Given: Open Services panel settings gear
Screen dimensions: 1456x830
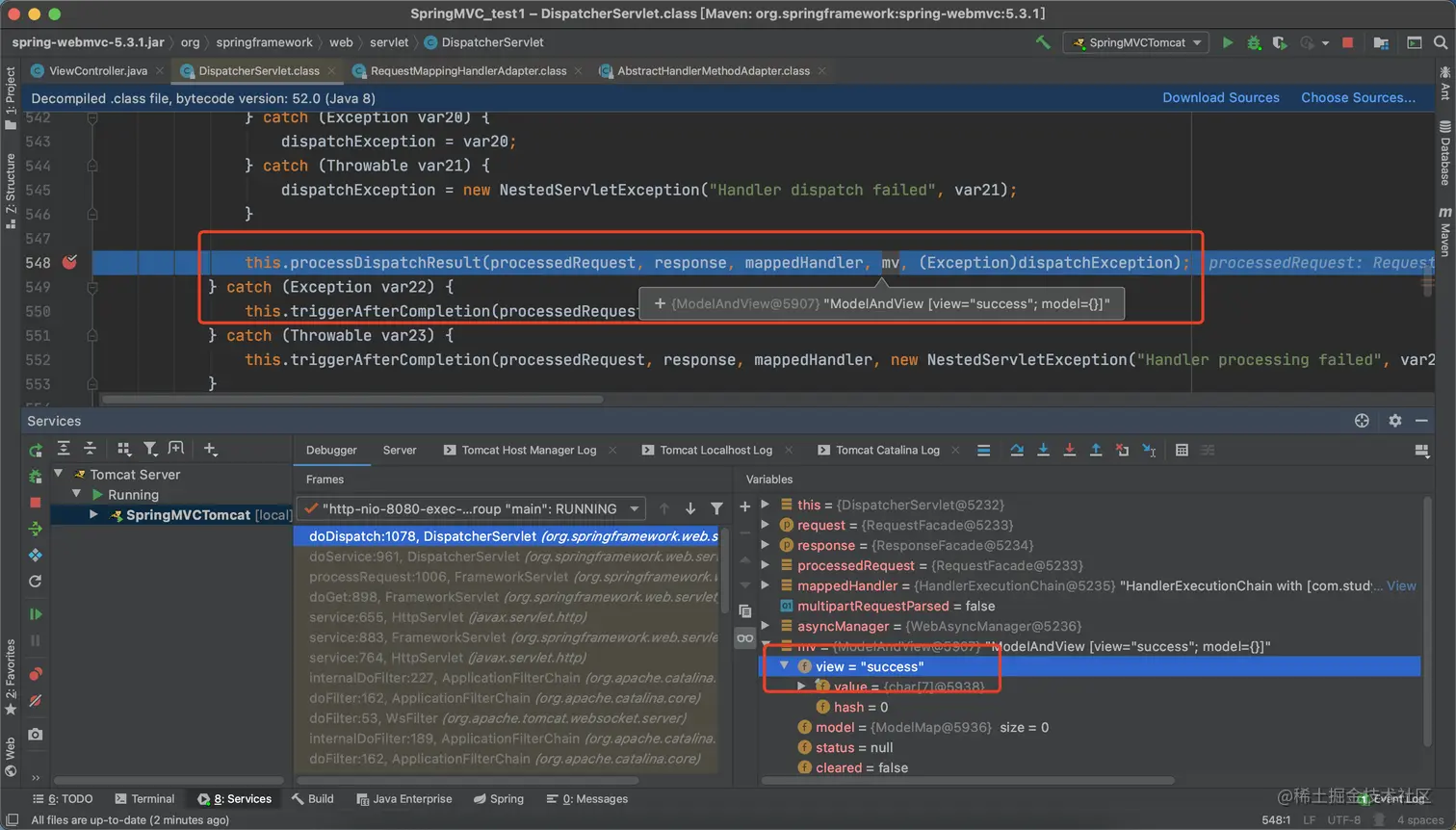Looking at the screenshot, I should click(1395, 421).
